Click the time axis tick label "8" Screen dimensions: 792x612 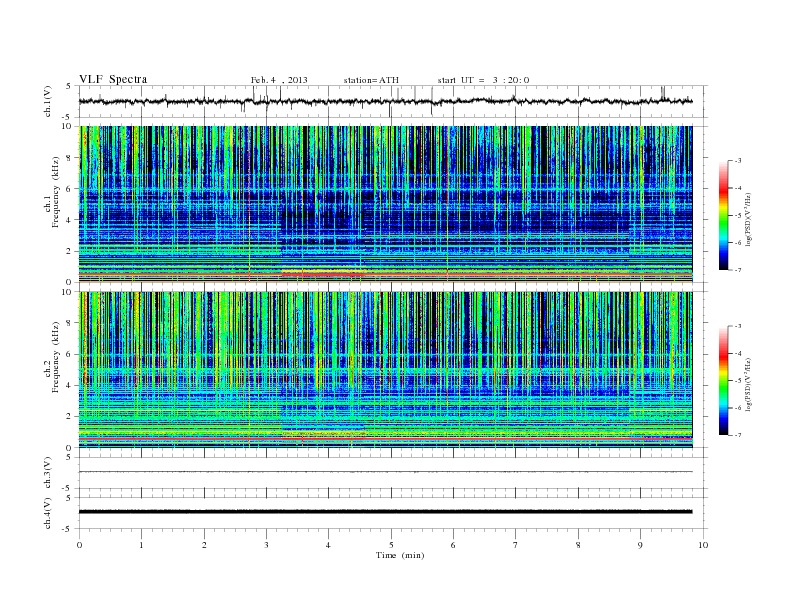[x=578, y=545]
